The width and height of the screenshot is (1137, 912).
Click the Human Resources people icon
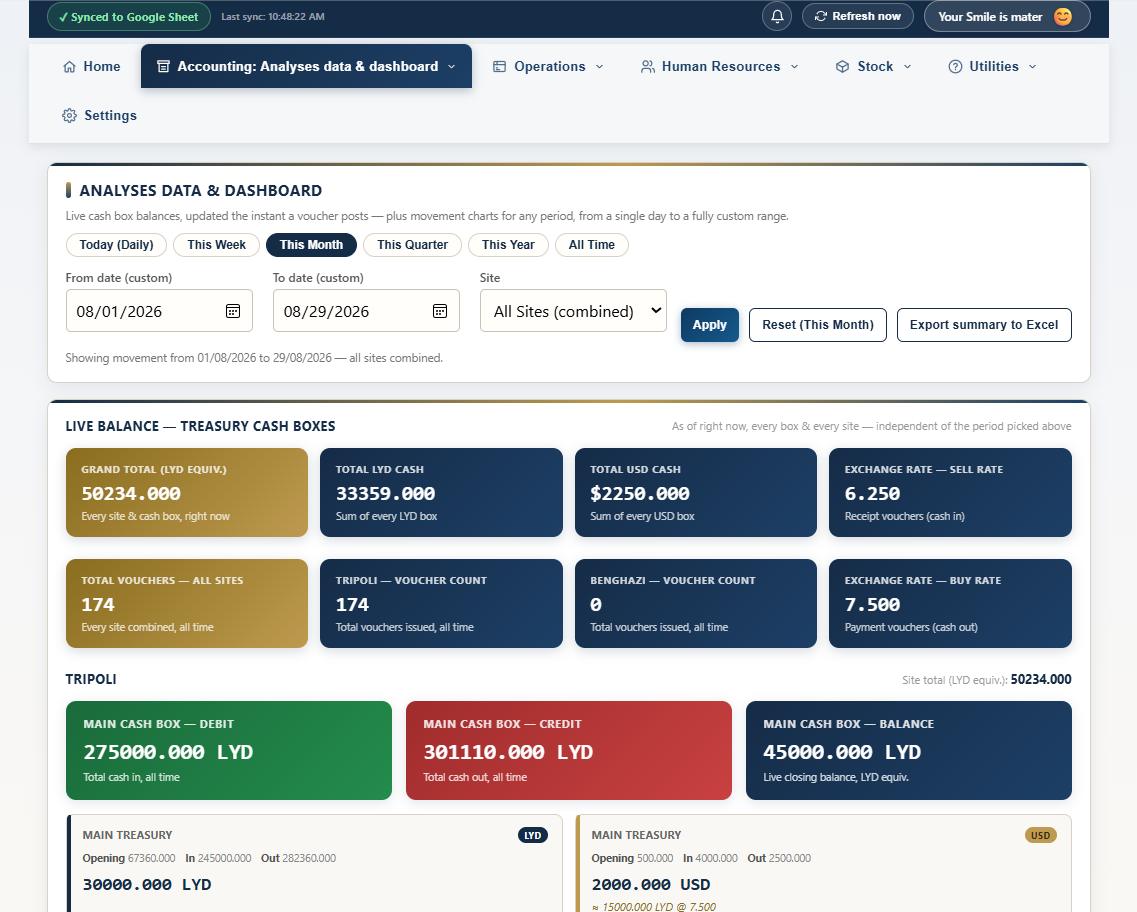[647, 67]
